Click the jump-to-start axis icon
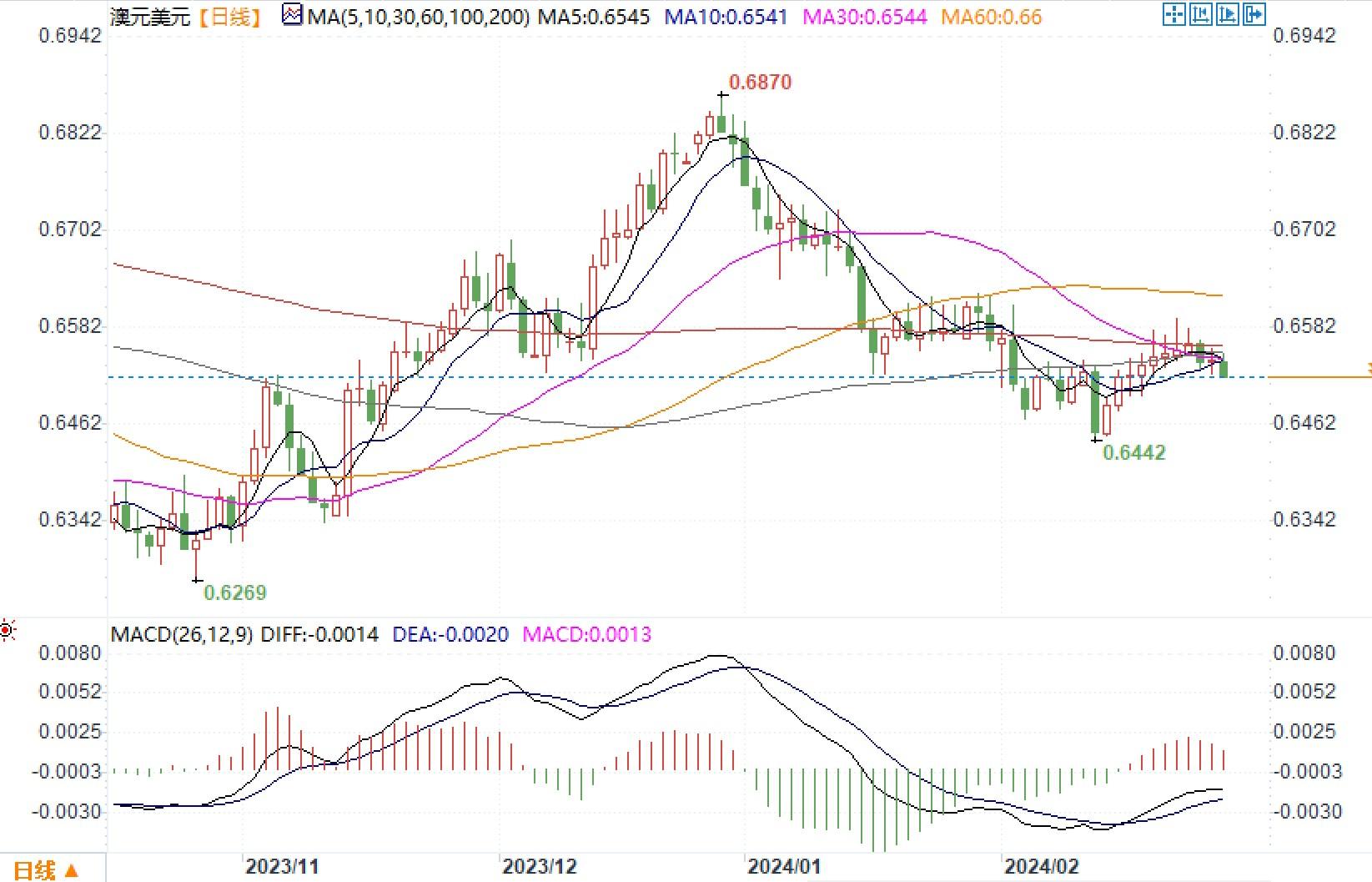Screen dimensions: 1372x882 pos(1201,14)
